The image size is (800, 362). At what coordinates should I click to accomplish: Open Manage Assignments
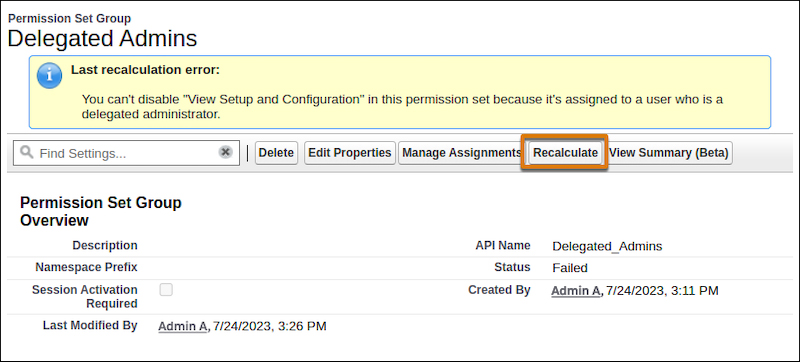click(x=460, y=153)
